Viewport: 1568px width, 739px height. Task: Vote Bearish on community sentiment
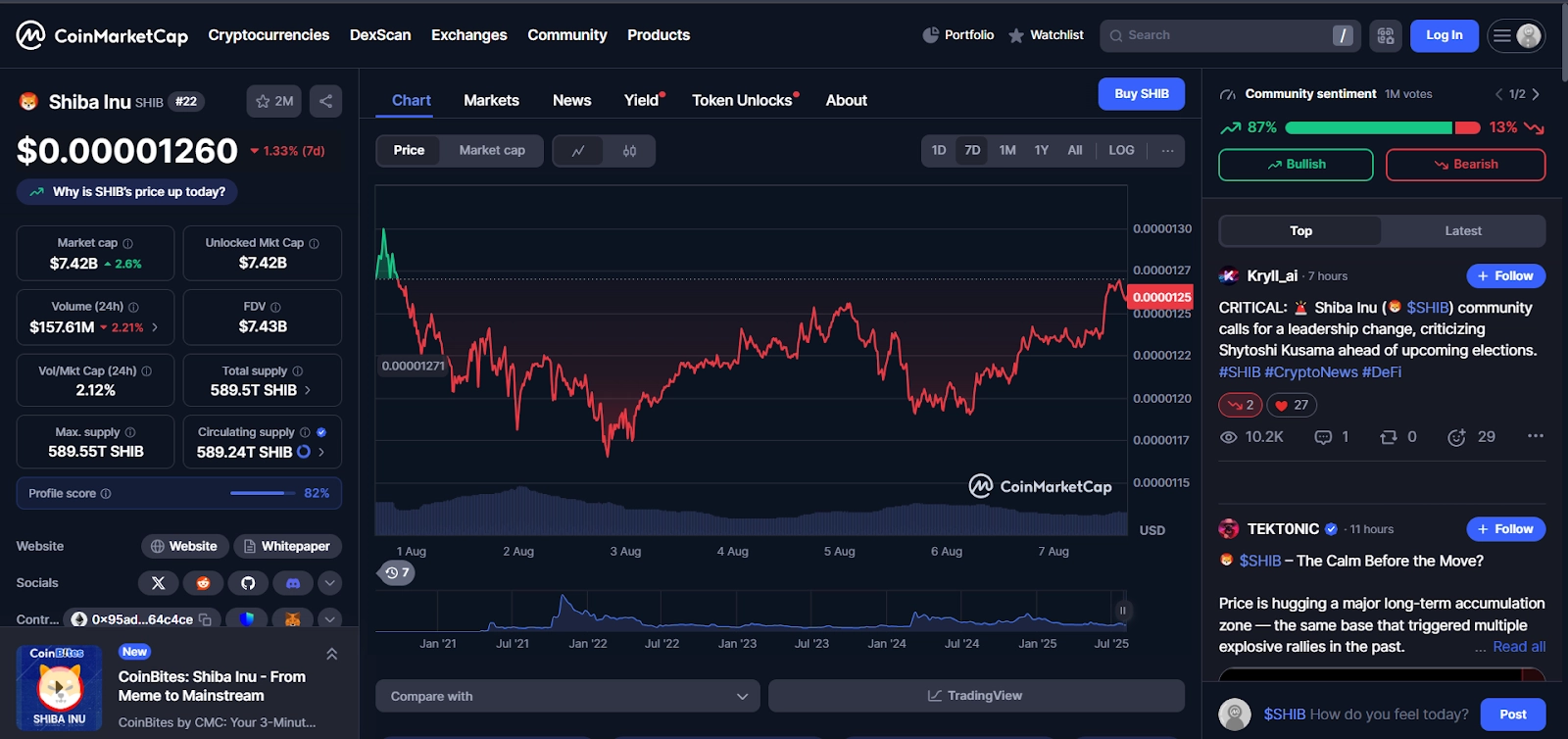click(x=1465, y=165)
